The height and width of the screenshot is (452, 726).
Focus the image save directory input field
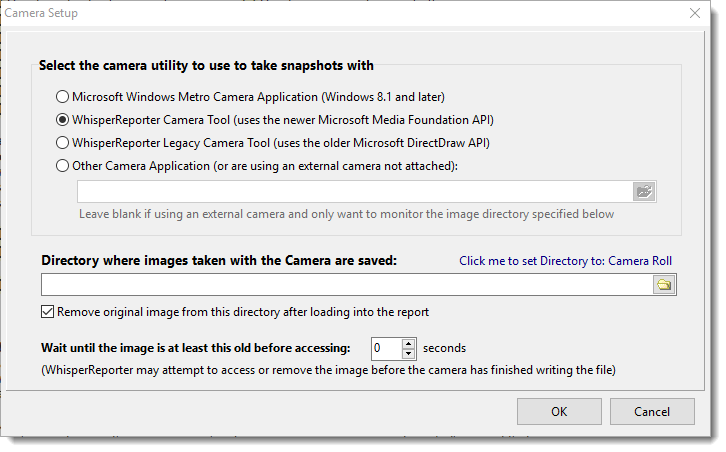pyautogui.click(x=347, y=284)
